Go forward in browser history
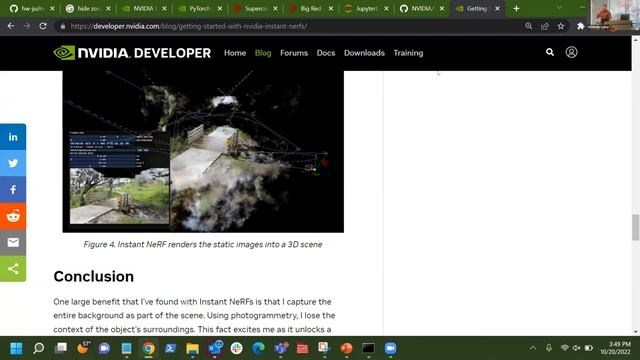 (27, 26)
